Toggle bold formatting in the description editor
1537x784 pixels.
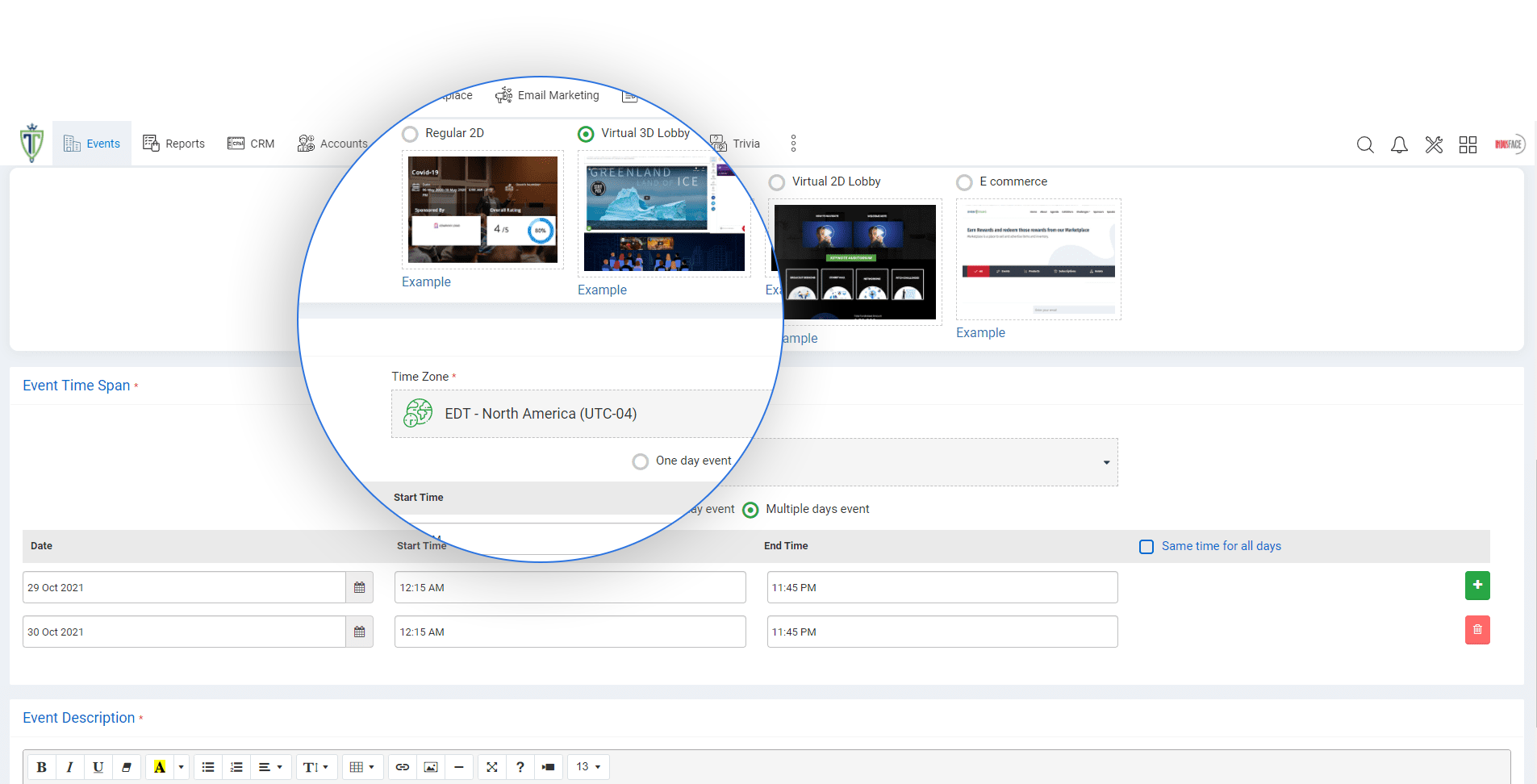42,766
